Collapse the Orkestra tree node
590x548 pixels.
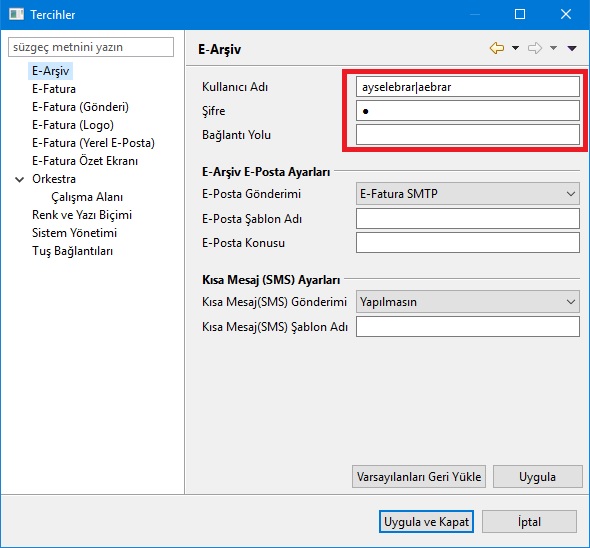[20, 179]
